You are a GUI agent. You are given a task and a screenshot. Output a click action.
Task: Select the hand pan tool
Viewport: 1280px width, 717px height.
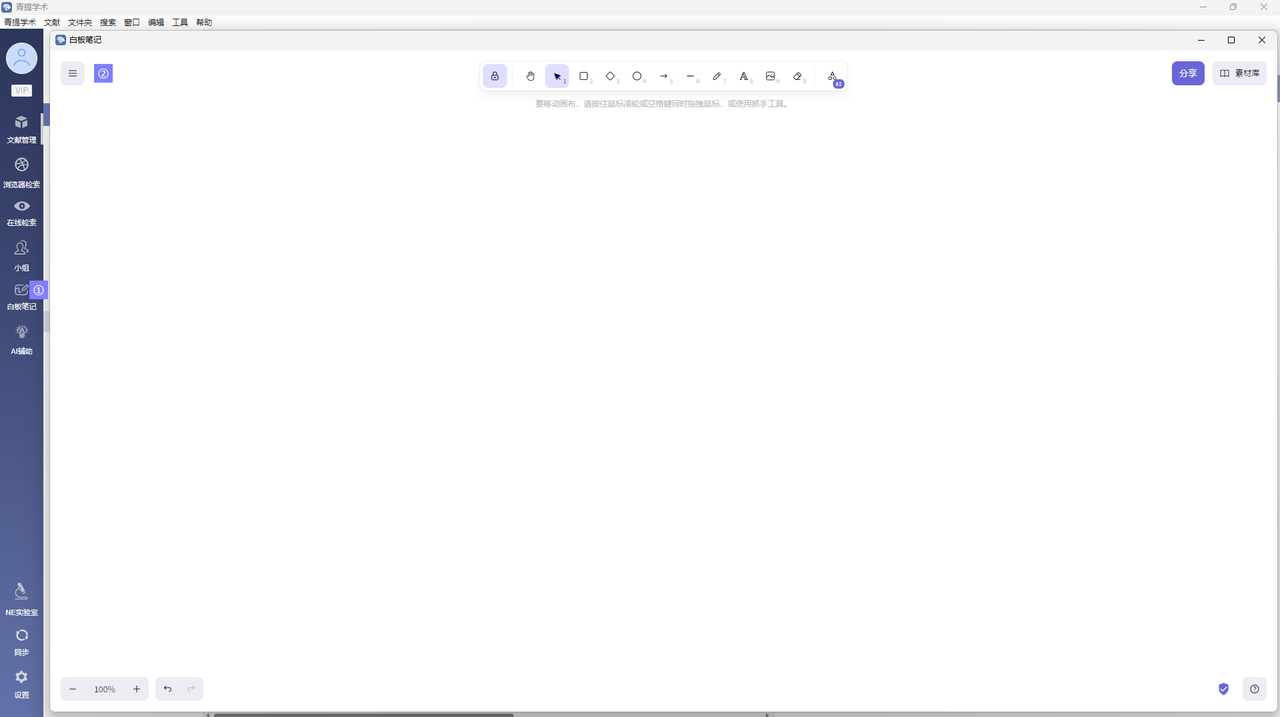[x=530, y=76]
